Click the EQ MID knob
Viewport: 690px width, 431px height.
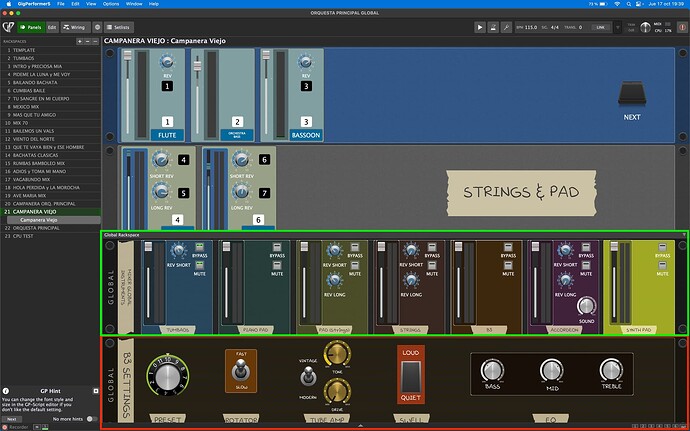pyautogui.click(x=552, y=371)
